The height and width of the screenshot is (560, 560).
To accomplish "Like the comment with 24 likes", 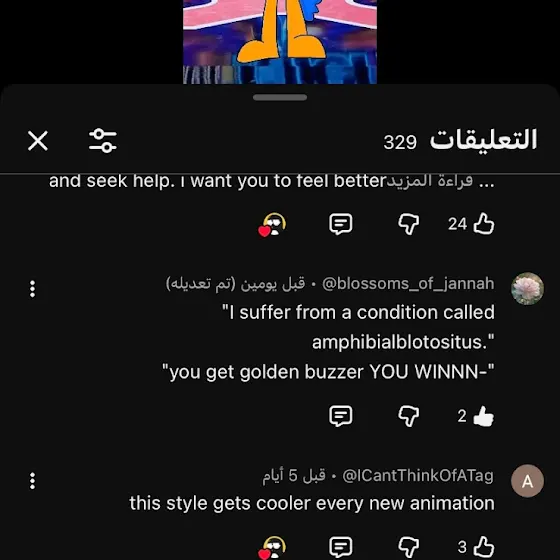I will click(484, 224).
